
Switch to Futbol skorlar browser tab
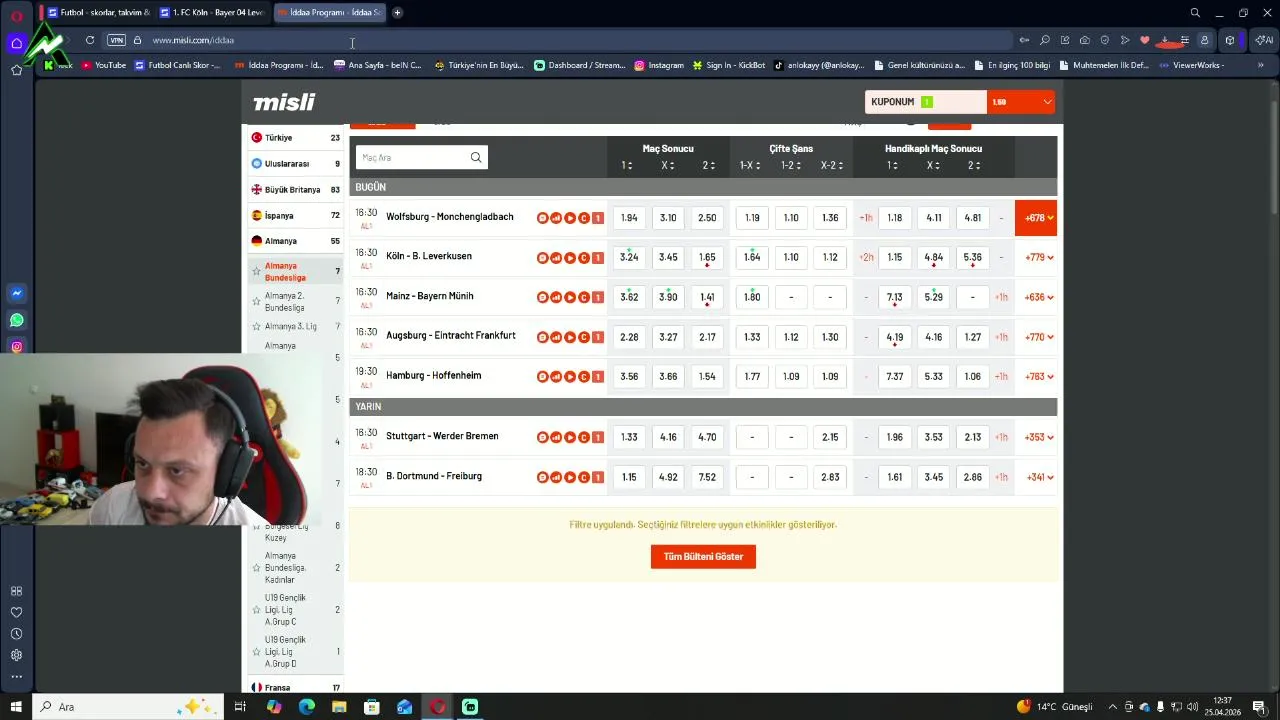pyautogui.click(x=98, y=12)
